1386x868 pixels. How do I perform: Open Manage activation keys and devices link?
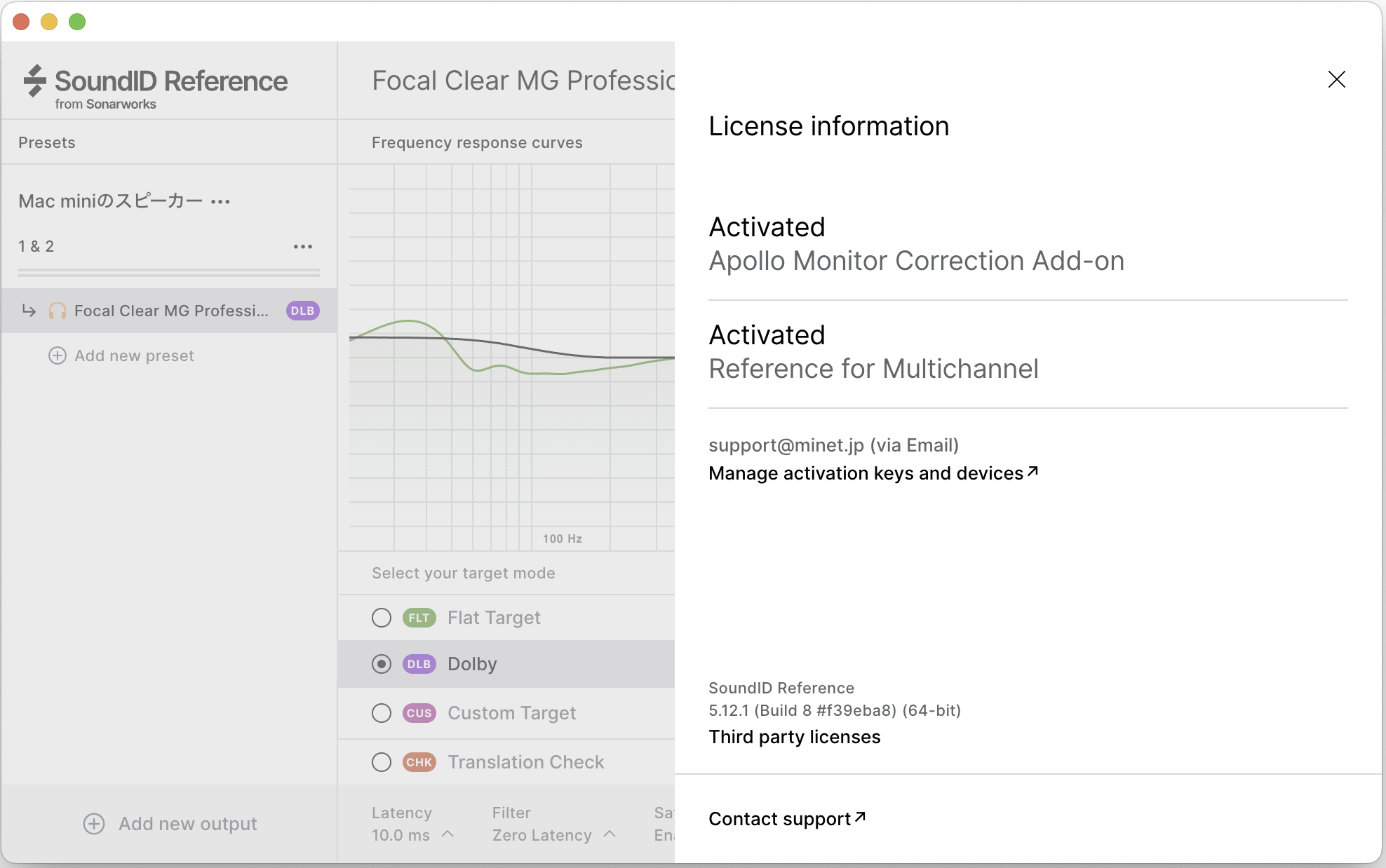point(873,473)
